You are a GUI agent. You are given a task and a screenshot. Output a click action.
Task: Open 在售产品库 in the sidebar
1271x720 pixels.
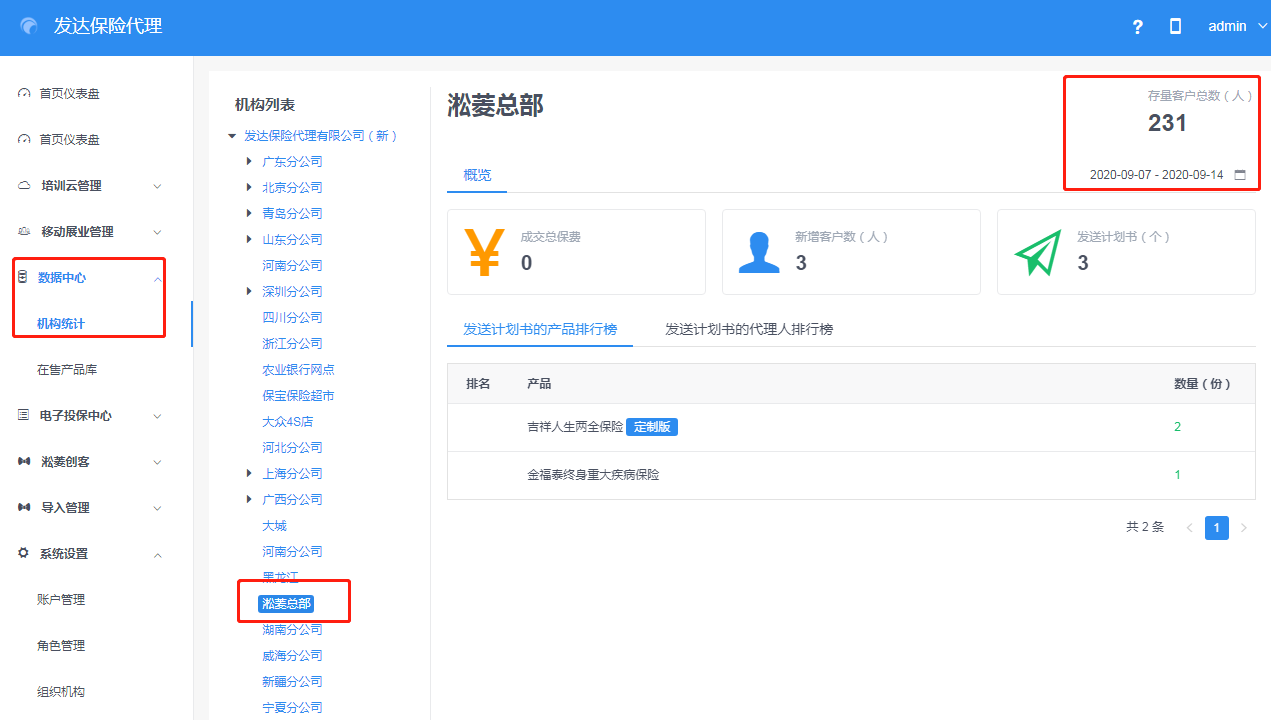[67, 370]
